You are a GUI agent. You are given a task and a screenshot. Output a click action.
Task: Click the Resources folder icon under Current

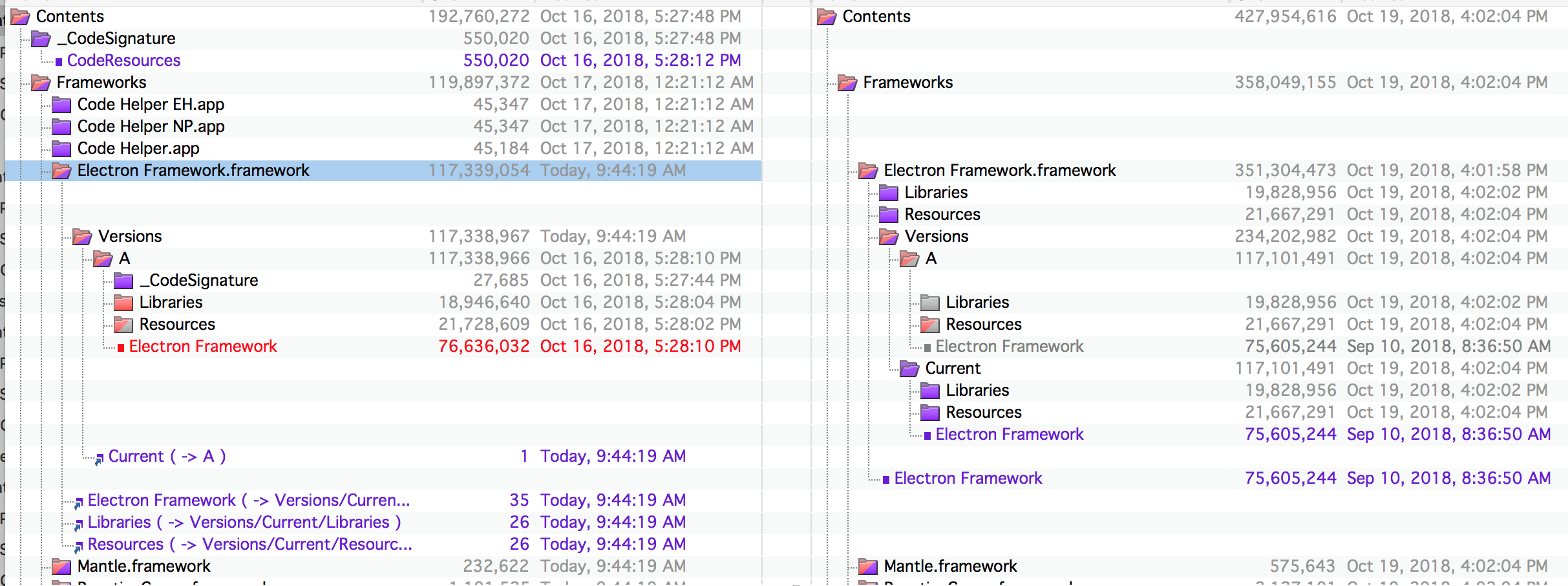(931, 412)
